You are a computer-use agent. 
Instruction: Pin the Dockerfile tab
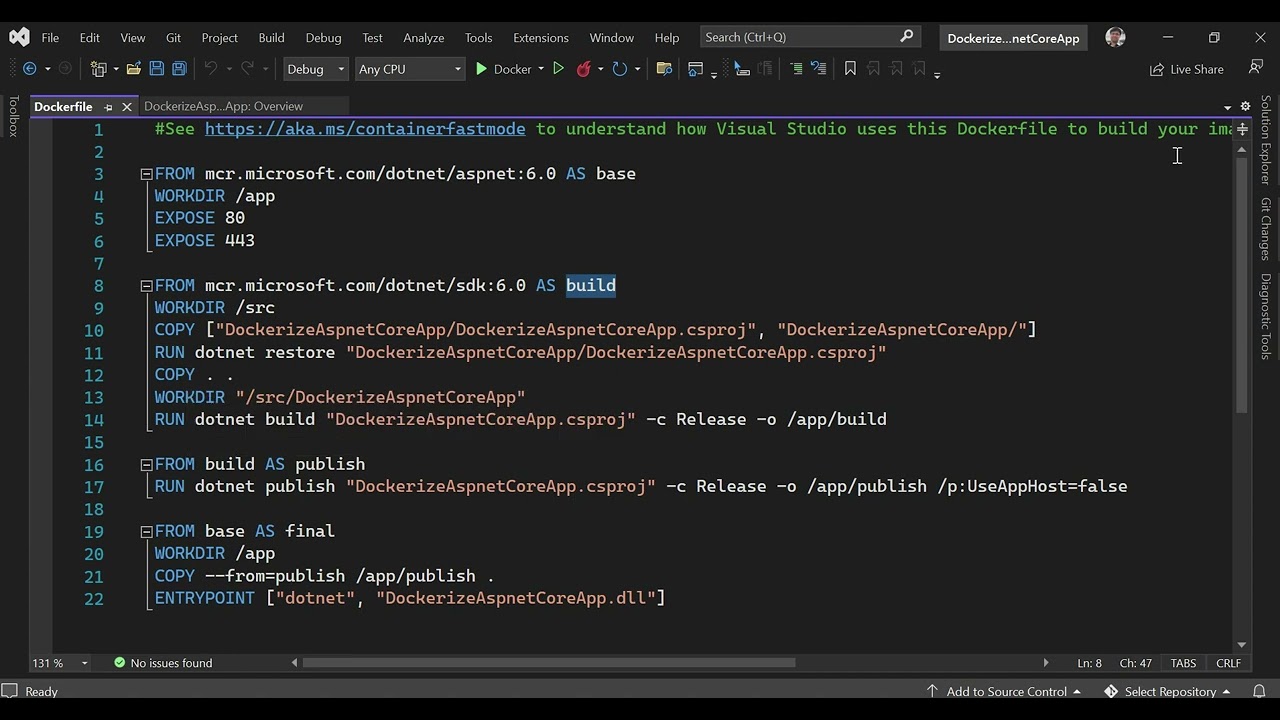(108, 106)
